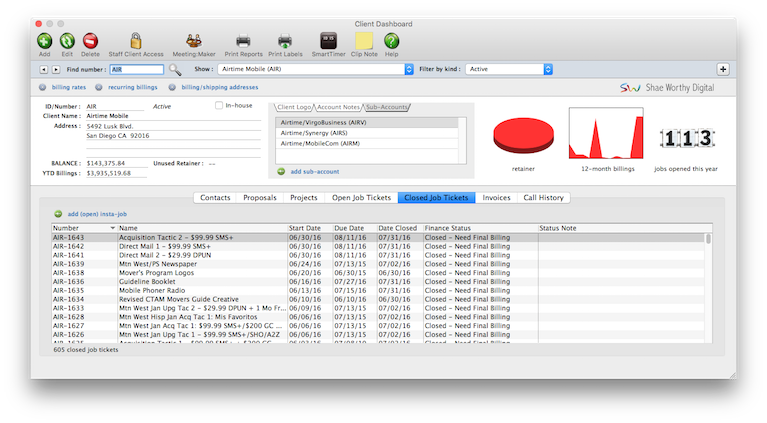Click the Print Reports printer icon
The image size is (767, 423).
click(x=243, y=41)
